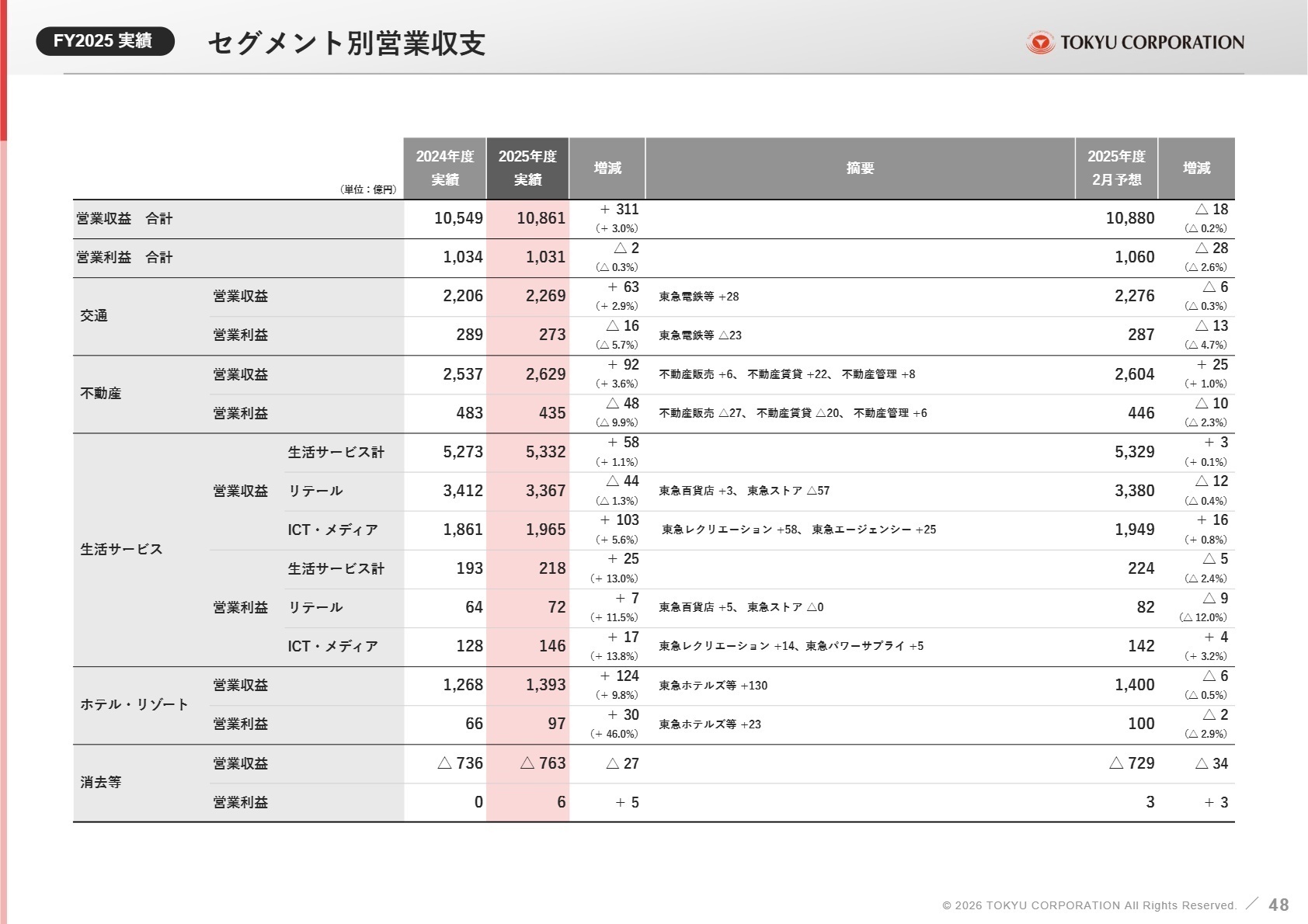Click the Tokyu Corporation logo icon

[x=1040, y=43]
